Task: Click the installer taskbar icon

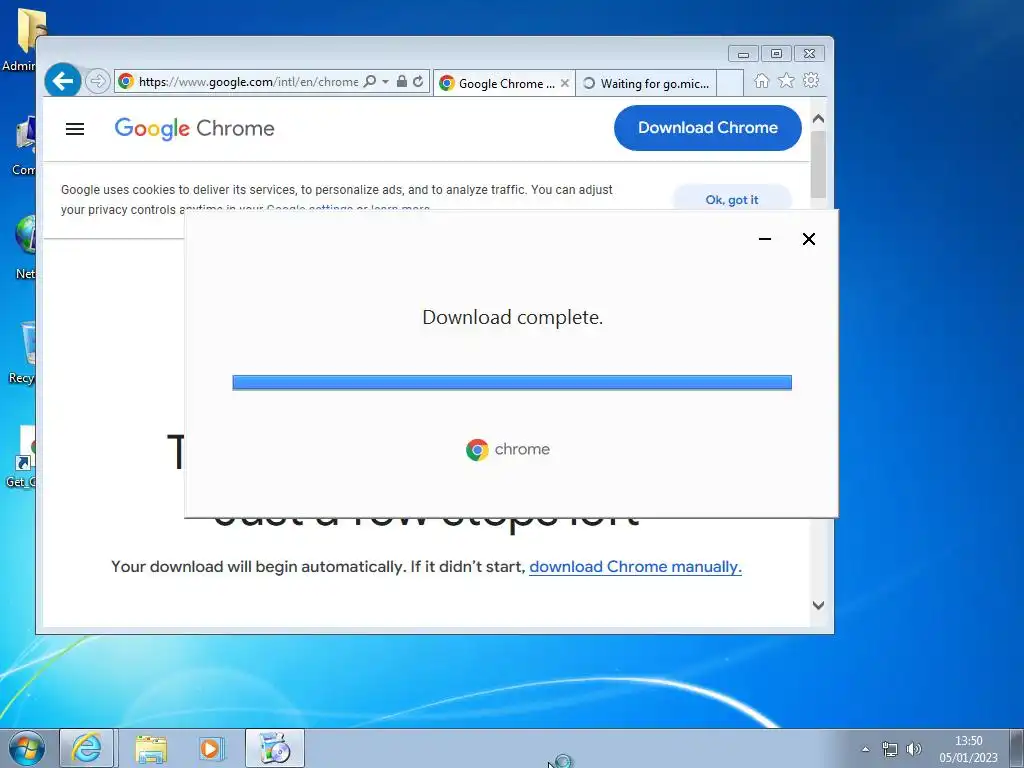Action: tap(275, 748)
